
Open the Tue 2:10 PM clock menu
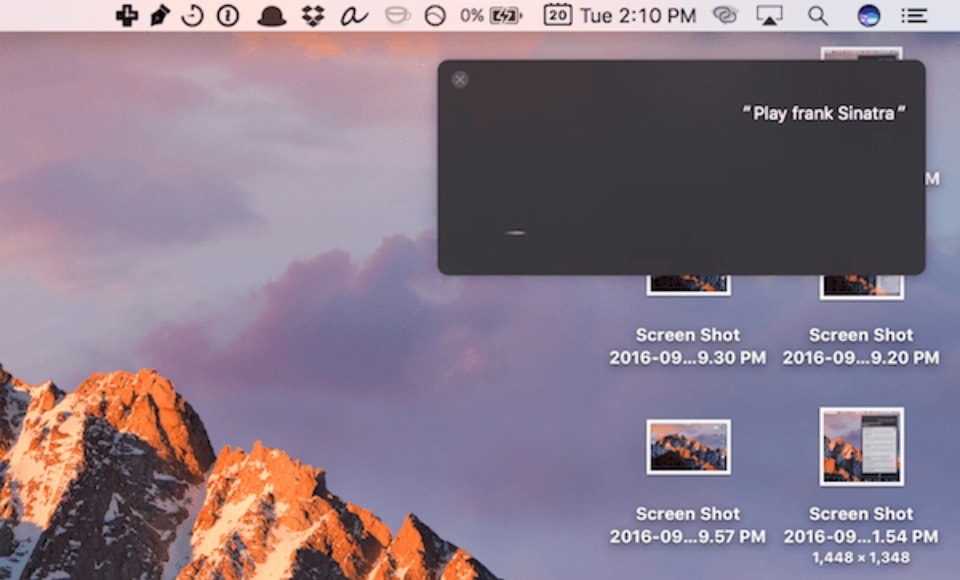[x=638, y=15]
